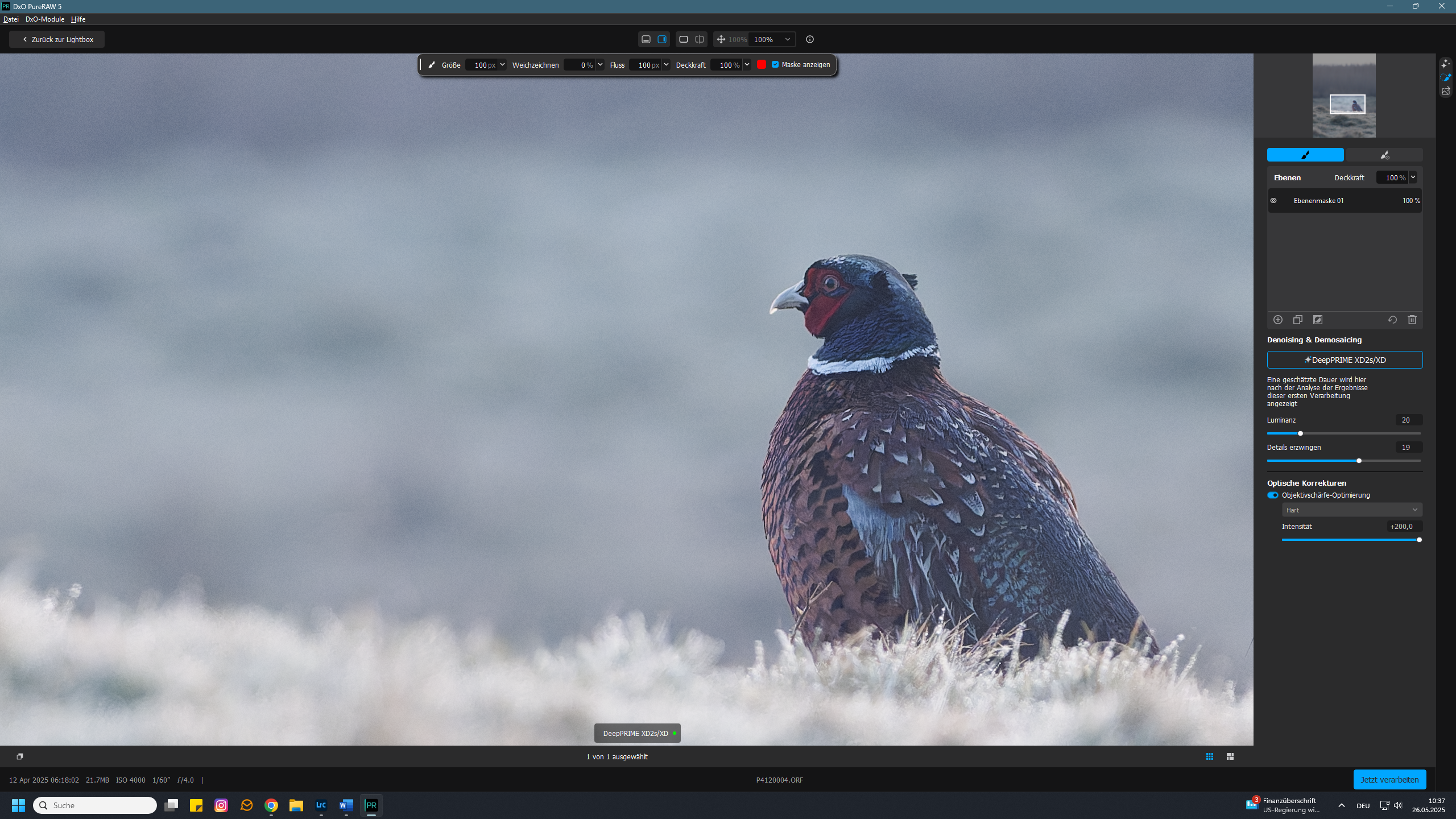1456x819 pixels.
Task: Click the Ebenen Deckkraft 100 % field
Action: click(x=1392, y=177)
